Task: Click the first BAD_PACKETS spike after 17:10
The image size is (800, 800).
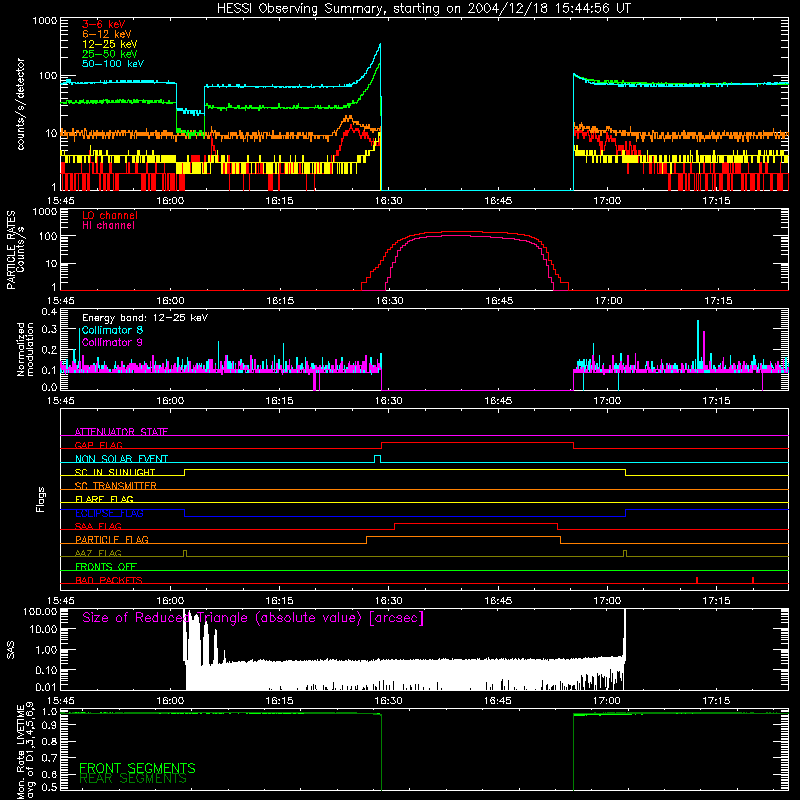Action: 696,580
